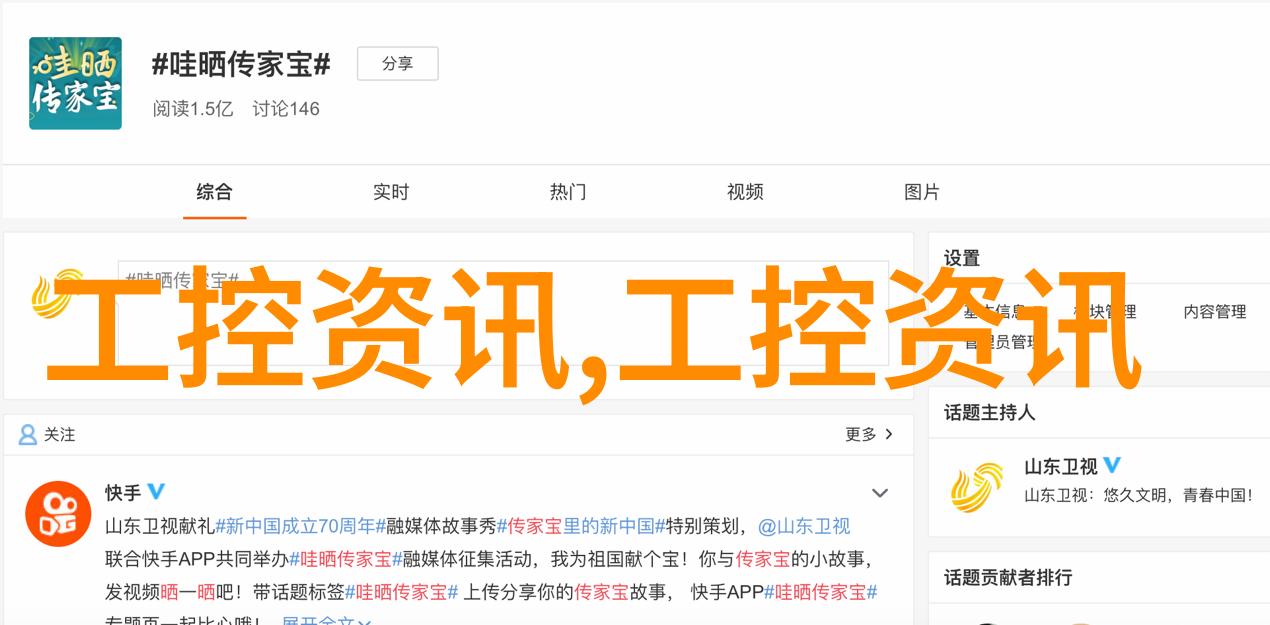The height and width of the screenshot is (625, 1270).
Task: Click the 快手 orange camera avatar
Action: pos(58,514)
